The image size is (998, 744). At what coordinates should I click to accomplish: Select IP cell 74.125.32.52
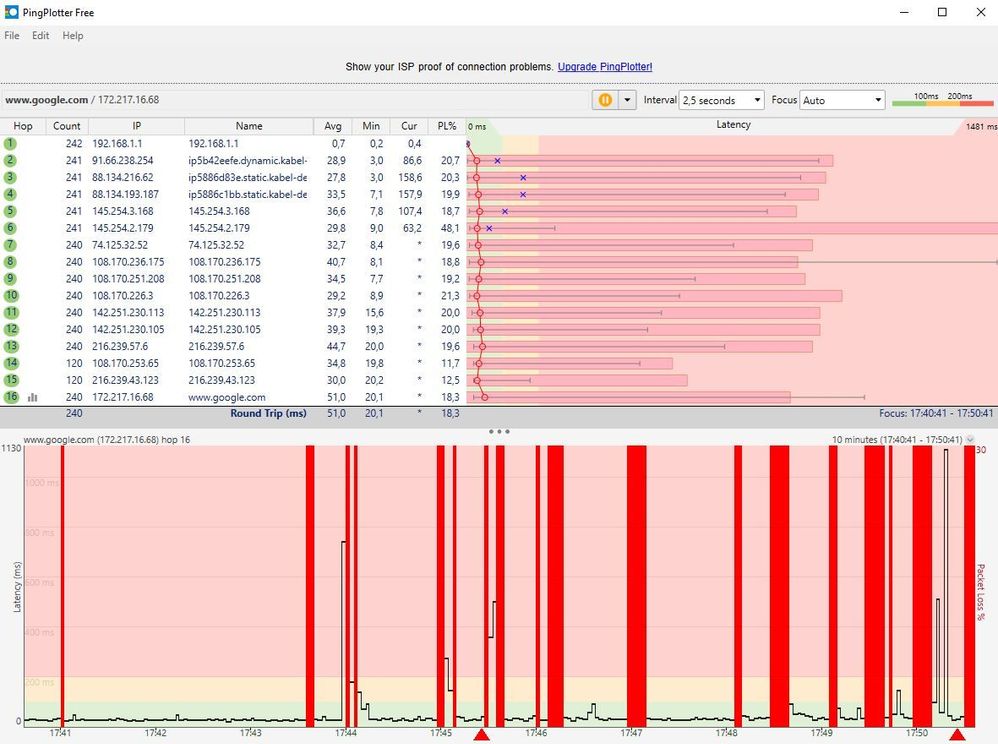click(120, 245)
